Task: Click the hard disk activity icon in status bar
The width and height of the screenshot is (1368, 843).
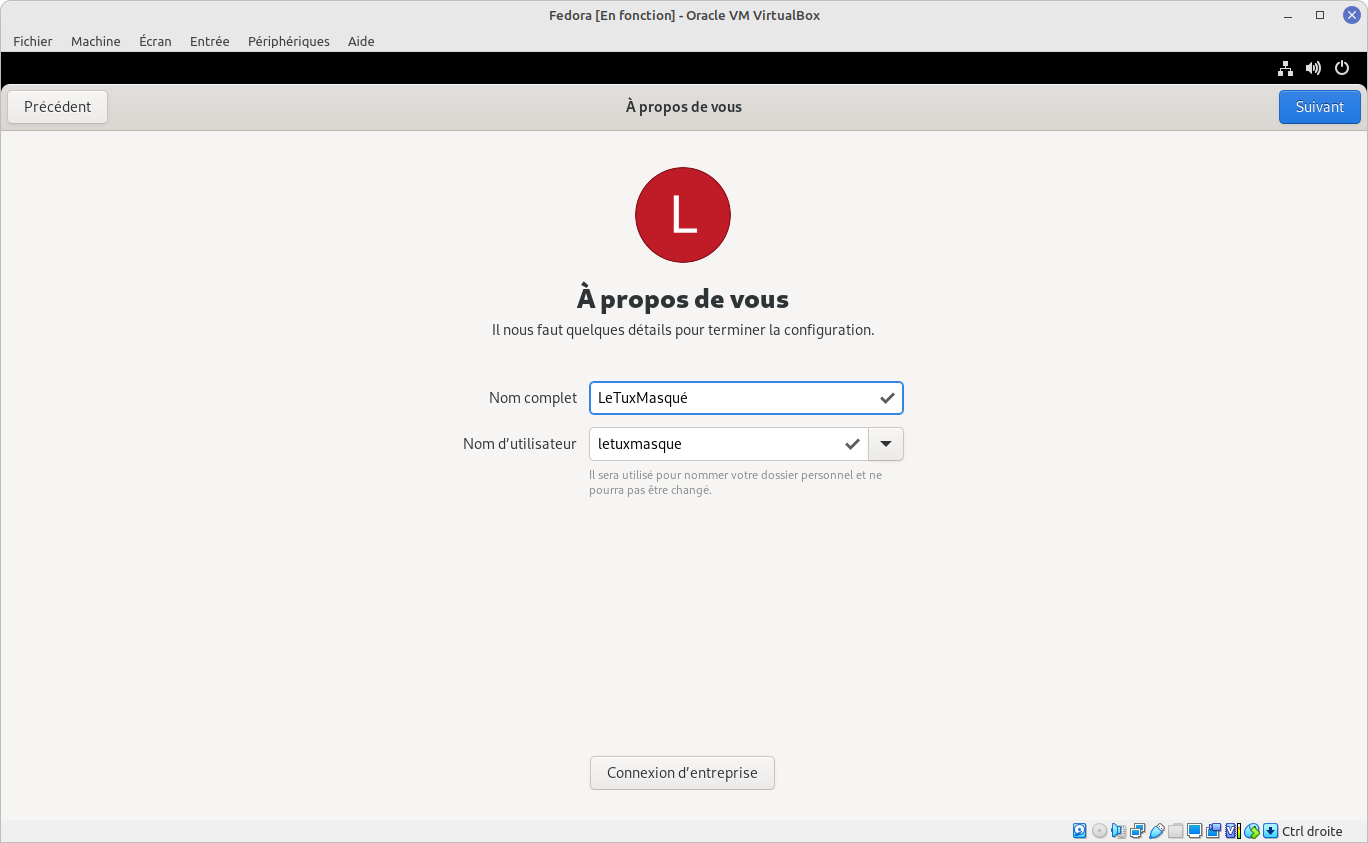Action: pyautogui.click(x=1079, y=831)
